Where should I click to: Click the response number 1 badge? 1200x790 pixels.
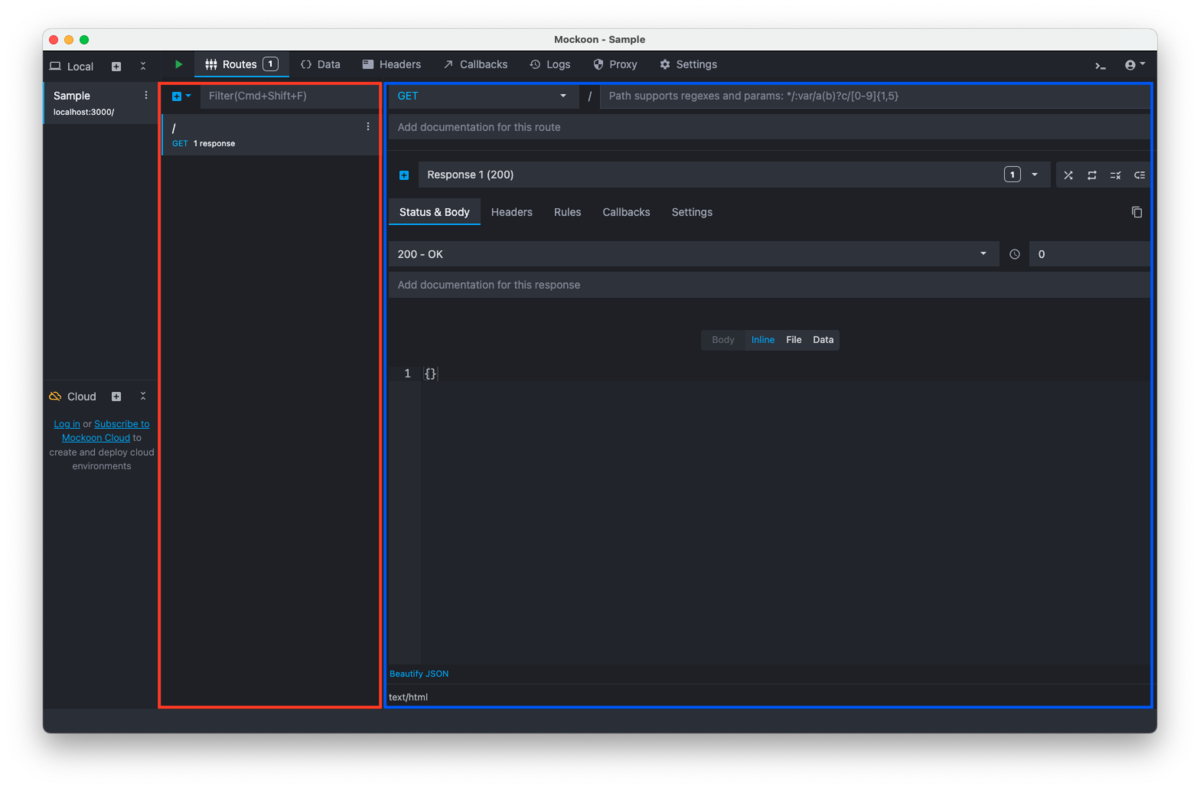[x=1012, y=175]
